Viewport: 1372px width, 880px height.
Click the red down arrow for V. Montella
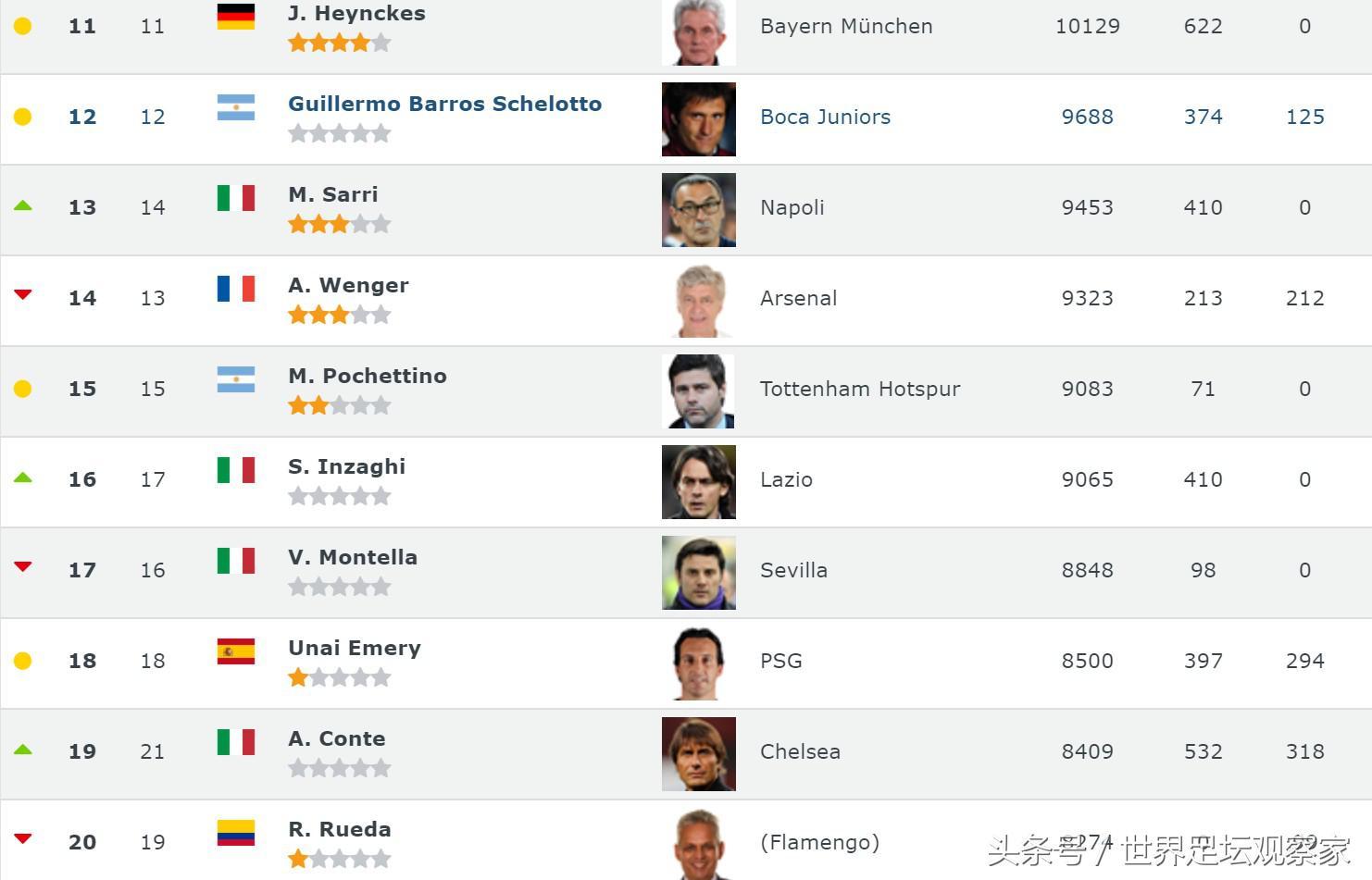click(x=23, y=566)
